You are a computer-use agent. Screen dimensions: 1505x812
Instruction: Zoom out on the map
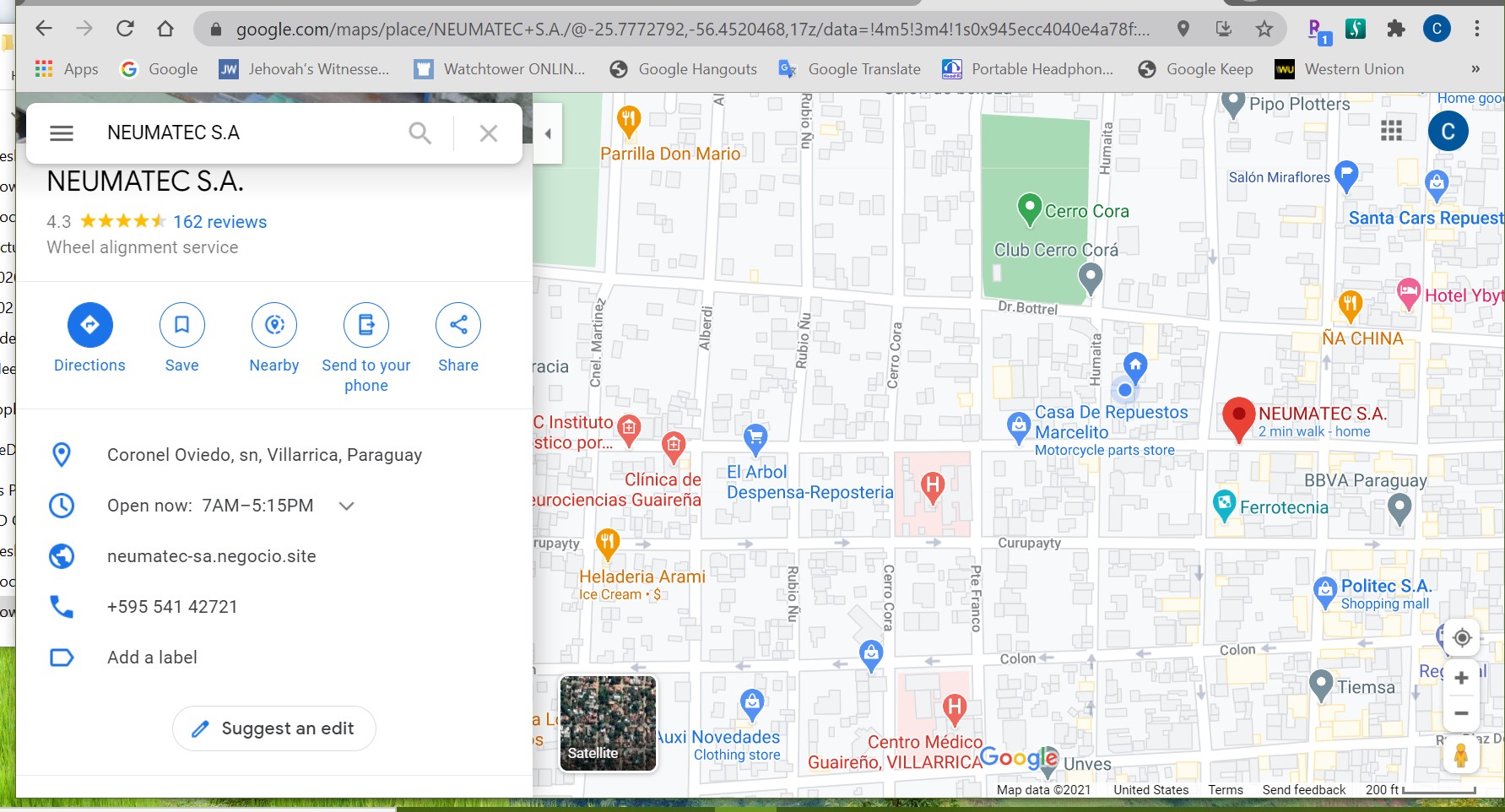pos(1462,713)
